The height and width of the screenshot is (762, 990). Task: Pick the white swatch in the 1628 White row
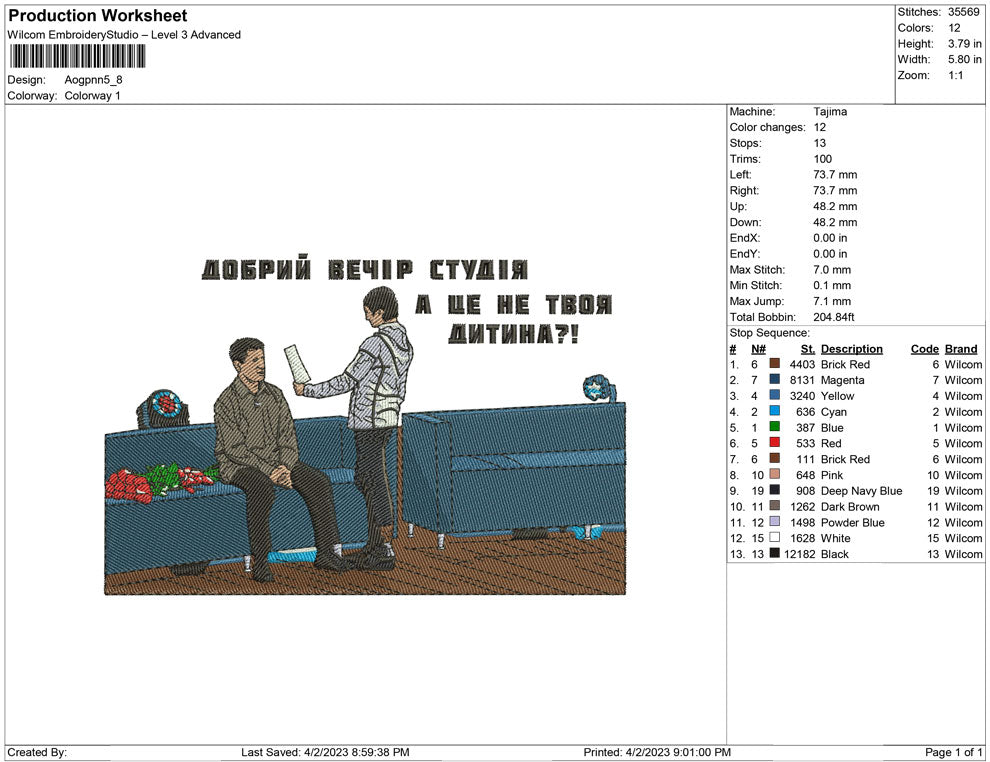(x=775, y=537)
